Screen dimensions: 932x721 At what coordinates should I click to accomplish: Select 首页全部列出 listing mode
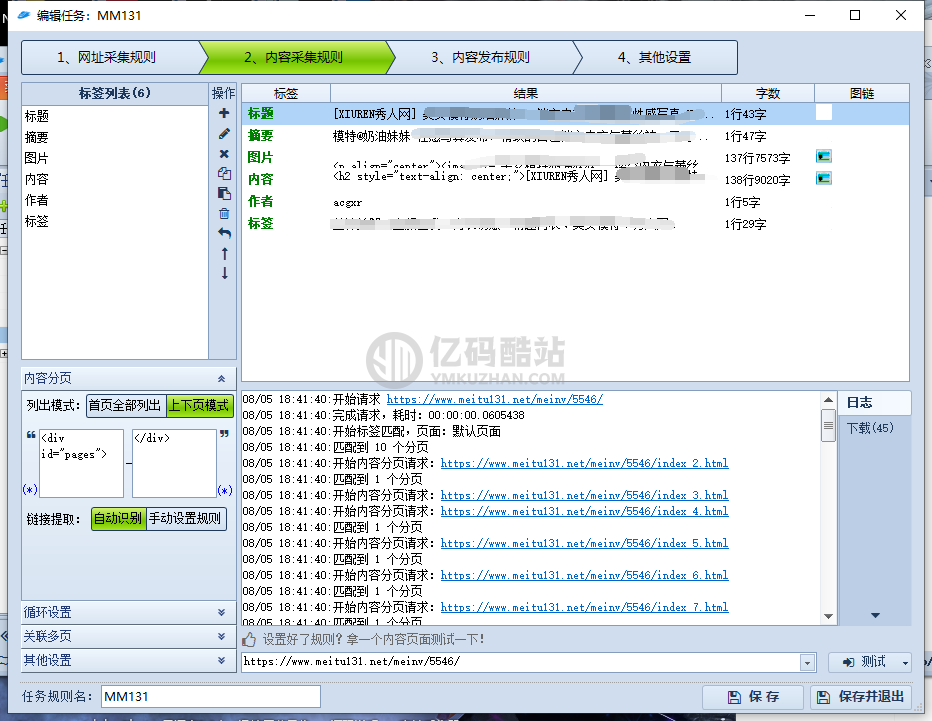click(125, 405)
